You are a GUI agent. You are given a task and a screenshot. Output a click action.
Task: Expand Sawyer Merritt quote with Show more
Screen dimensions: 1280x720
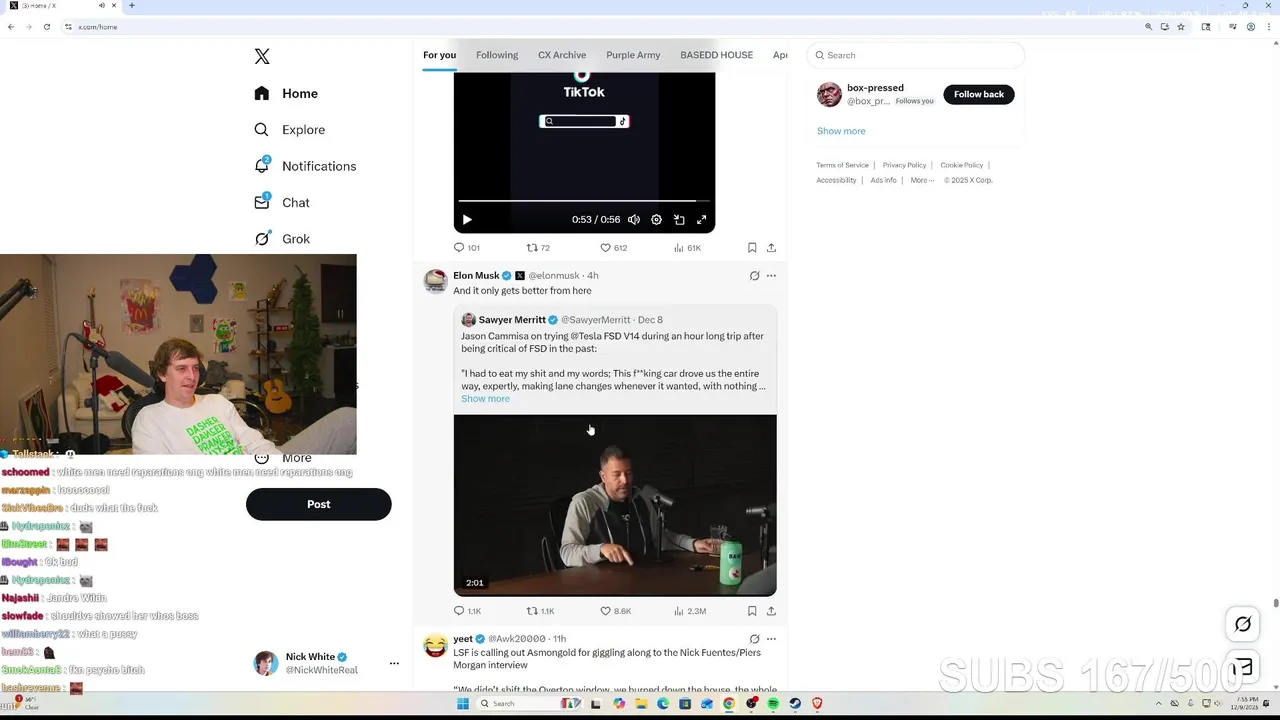click(x=485, y=399)
